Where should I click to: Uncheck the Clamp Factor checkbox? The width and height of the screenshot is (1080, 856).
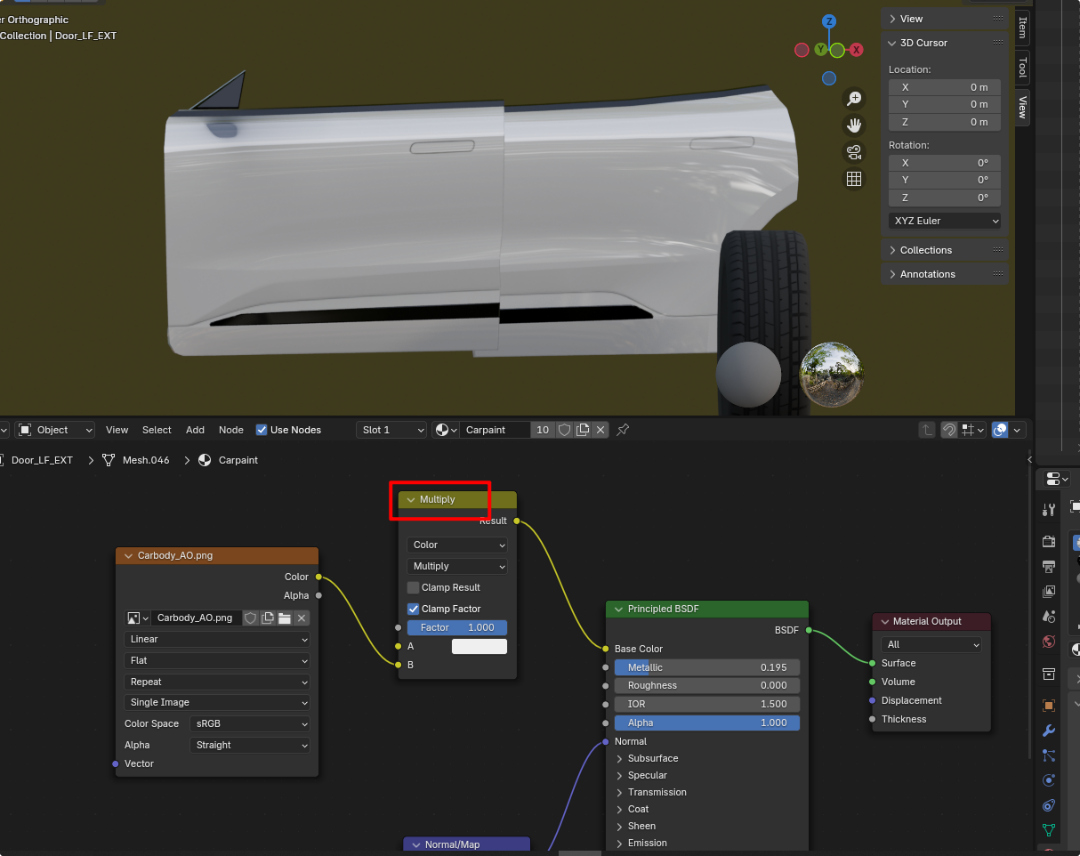tap(413, 609)
